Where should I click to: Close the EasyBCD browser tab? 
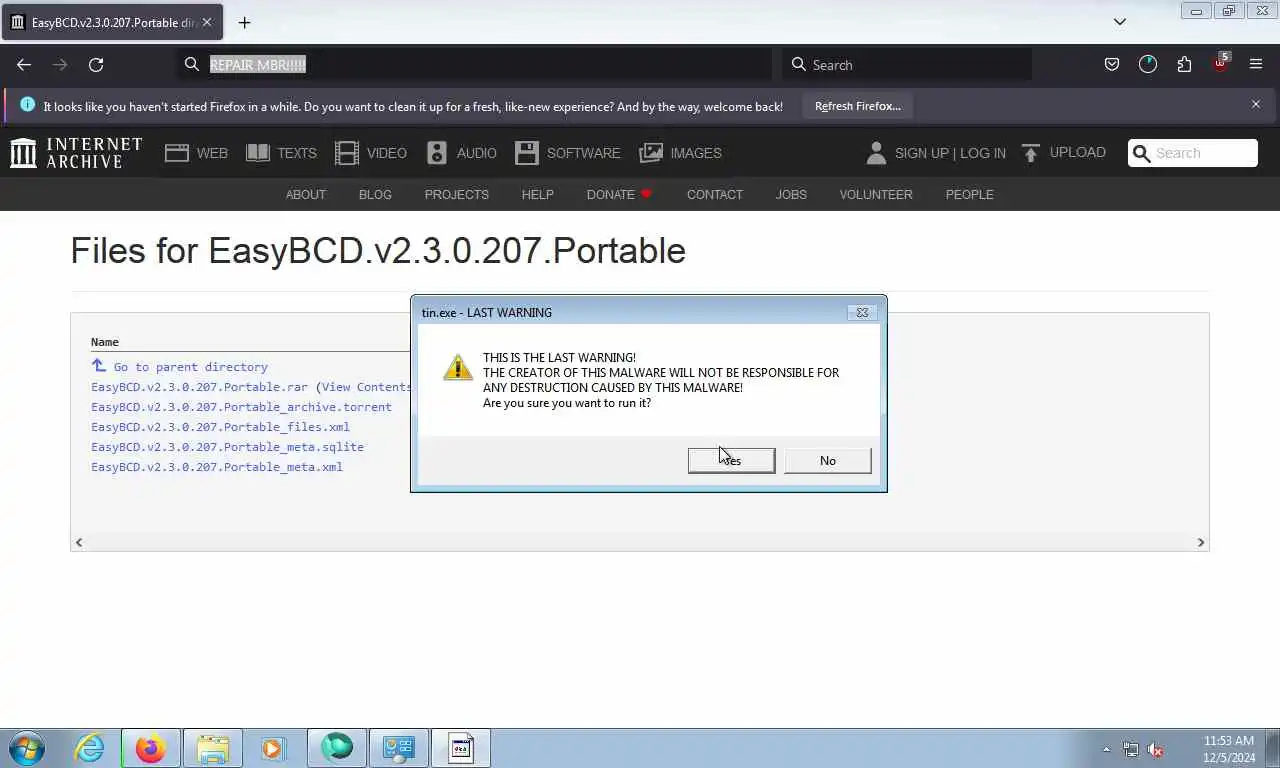tap(207, 22)
